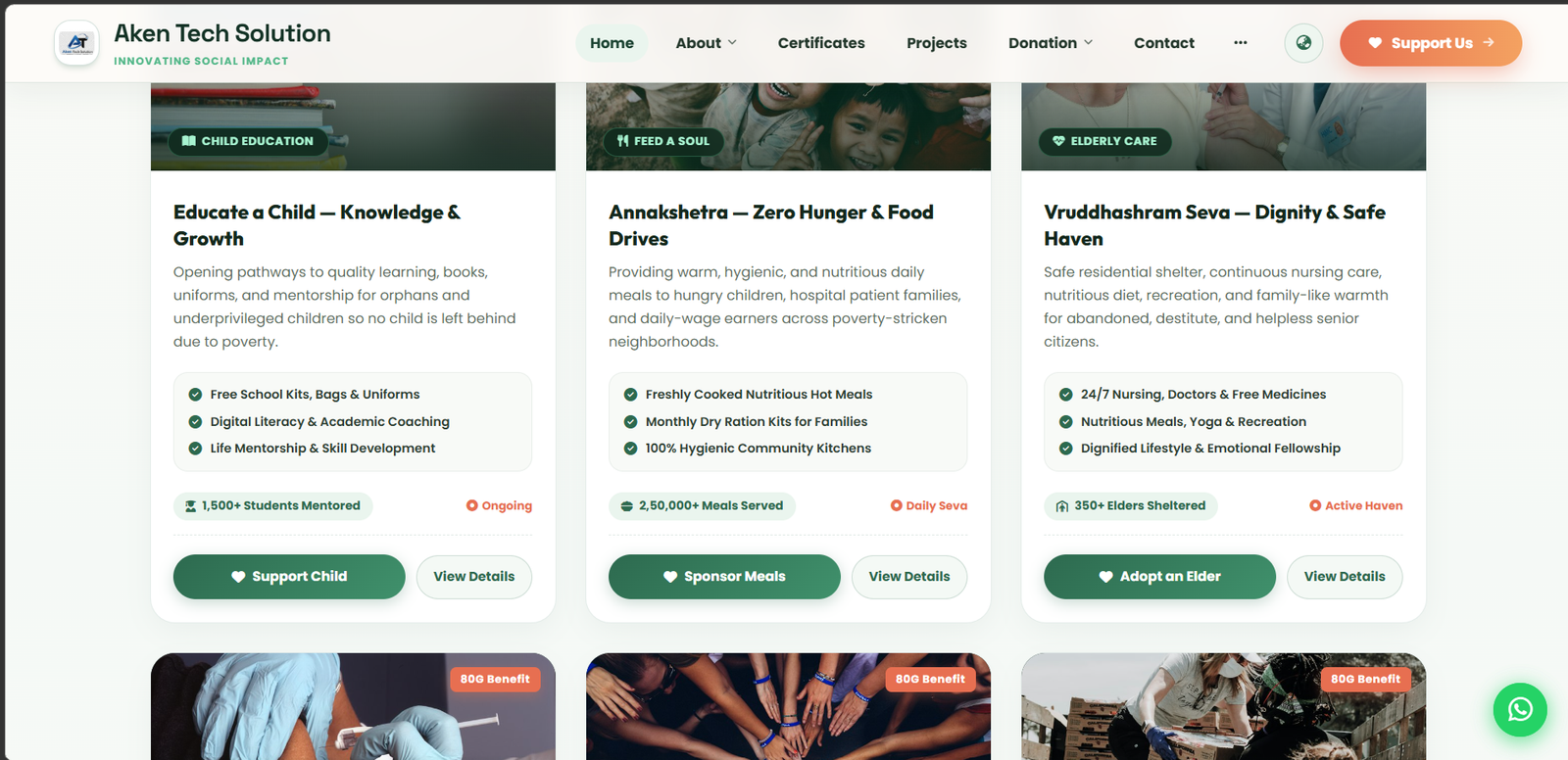
Task: Click the Aken Tech Solution logo icon
Action: [x=76, y=43]
